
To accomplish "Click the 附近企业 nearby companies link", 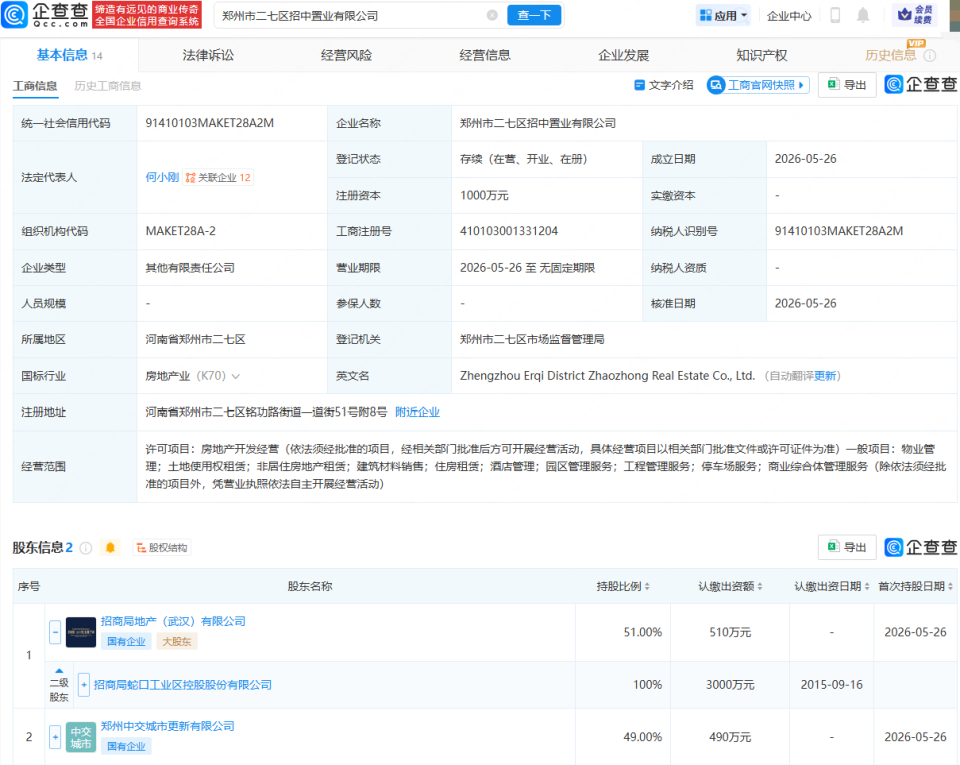I will pos(417,412).
